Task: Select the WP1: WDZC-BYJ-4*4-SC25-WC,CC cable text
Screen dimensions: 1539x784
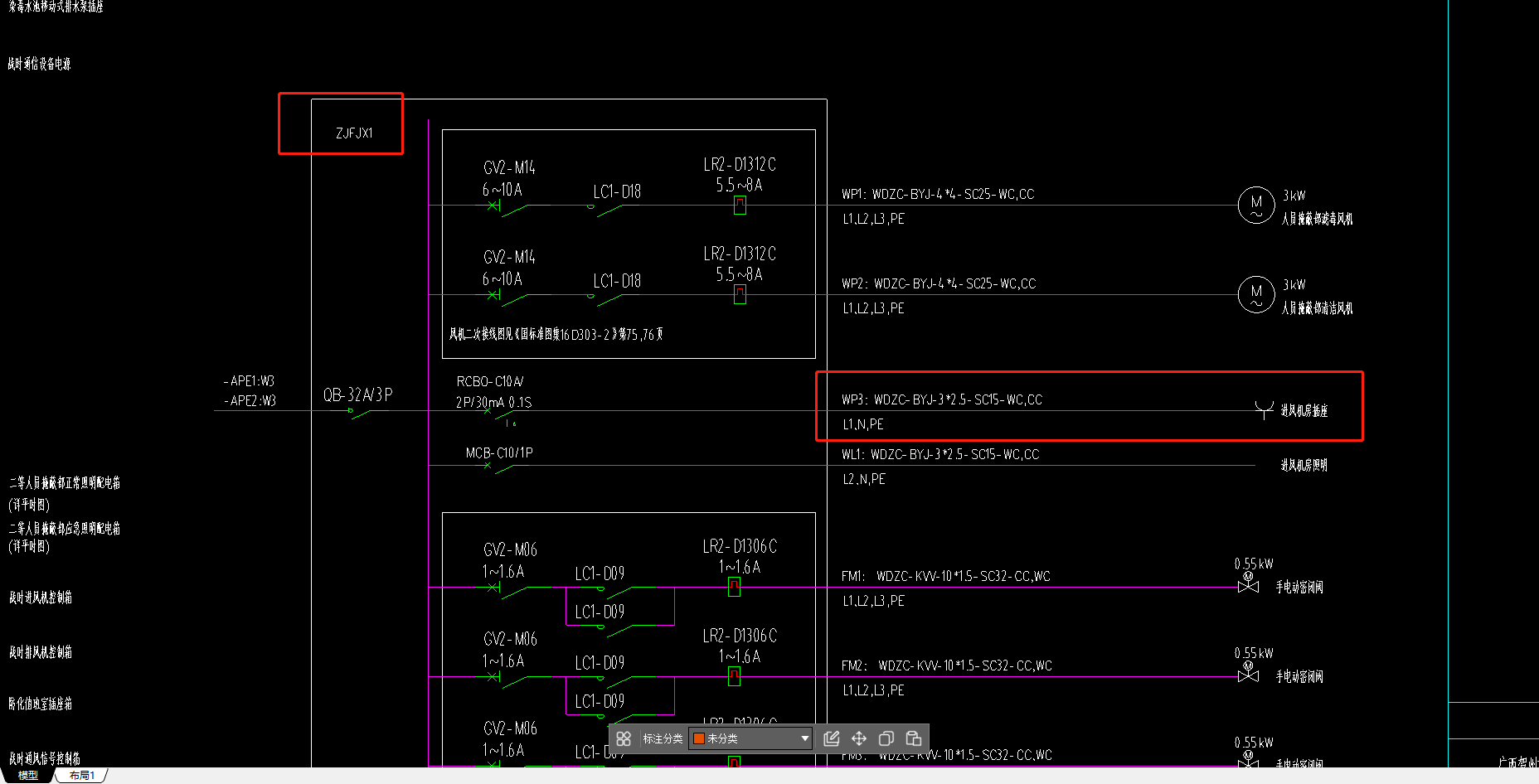Action: point(938,195)
